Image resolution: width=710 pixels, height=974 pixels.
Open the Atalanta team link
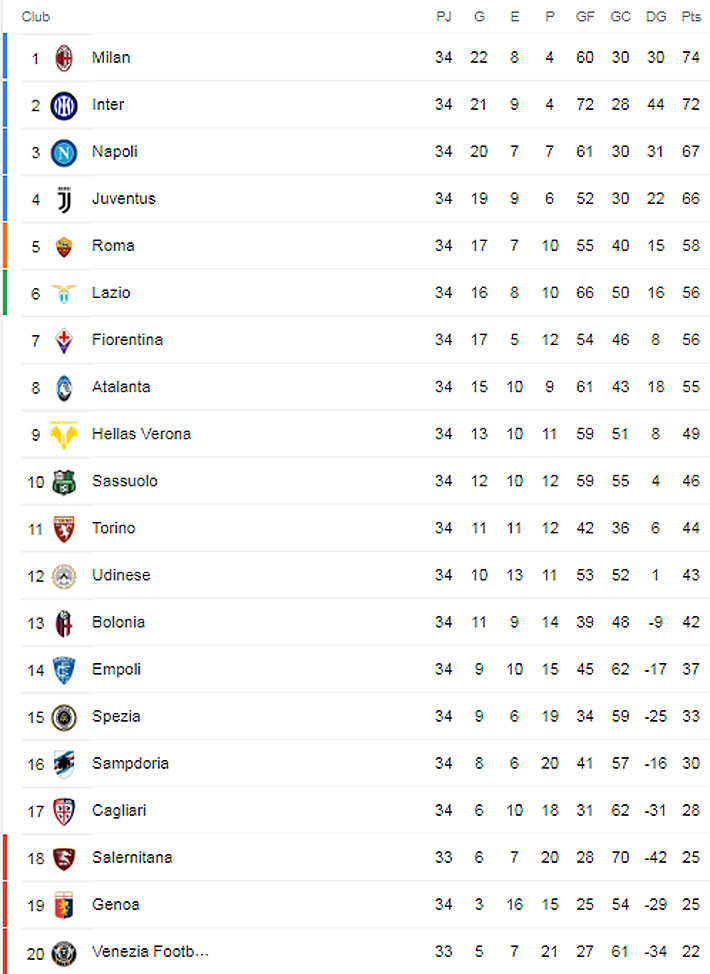pos(121,387)
